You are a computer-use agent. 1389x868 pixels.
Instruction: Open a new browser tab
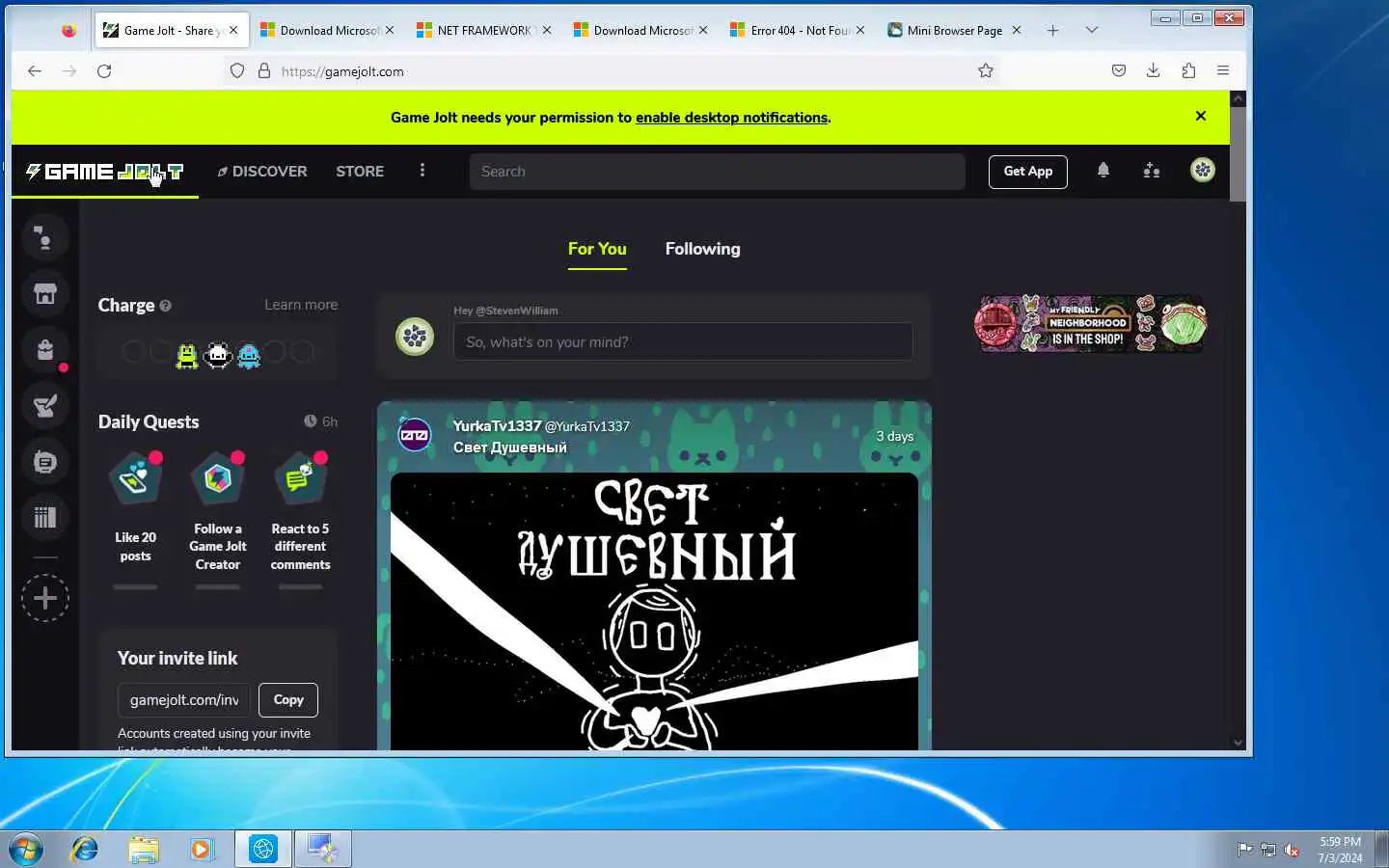coord(1052,31)
